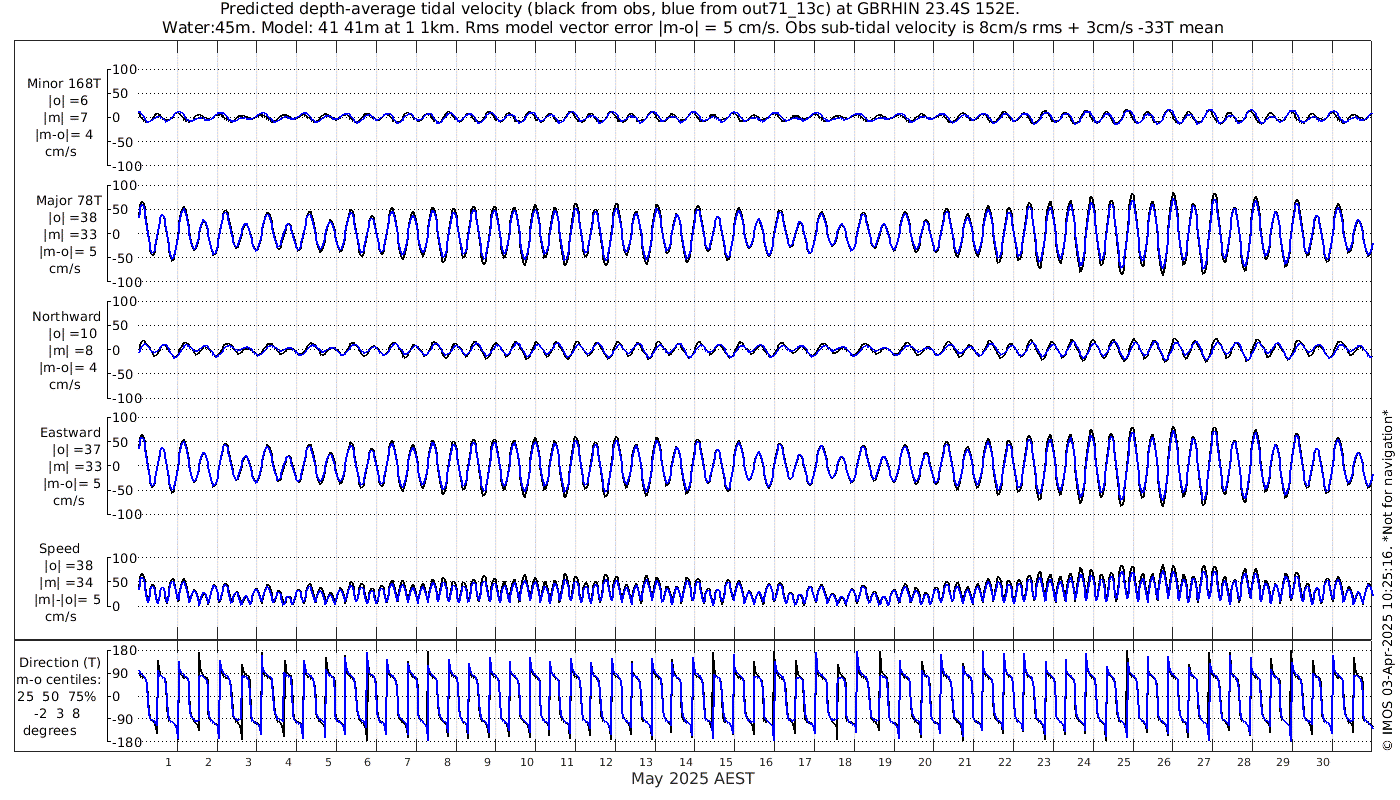The height and width of the screenshot is (800, 1400).
Task: Select day 20 on the date axis
Action: tap(925, 762)
